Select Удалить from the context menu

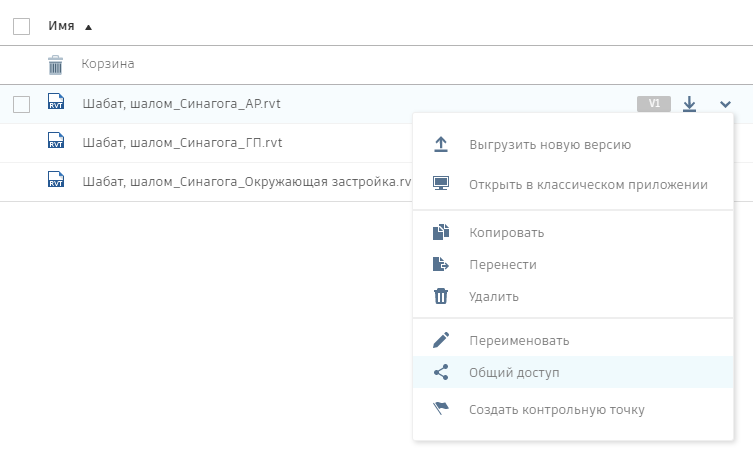[x=494, y=297]
